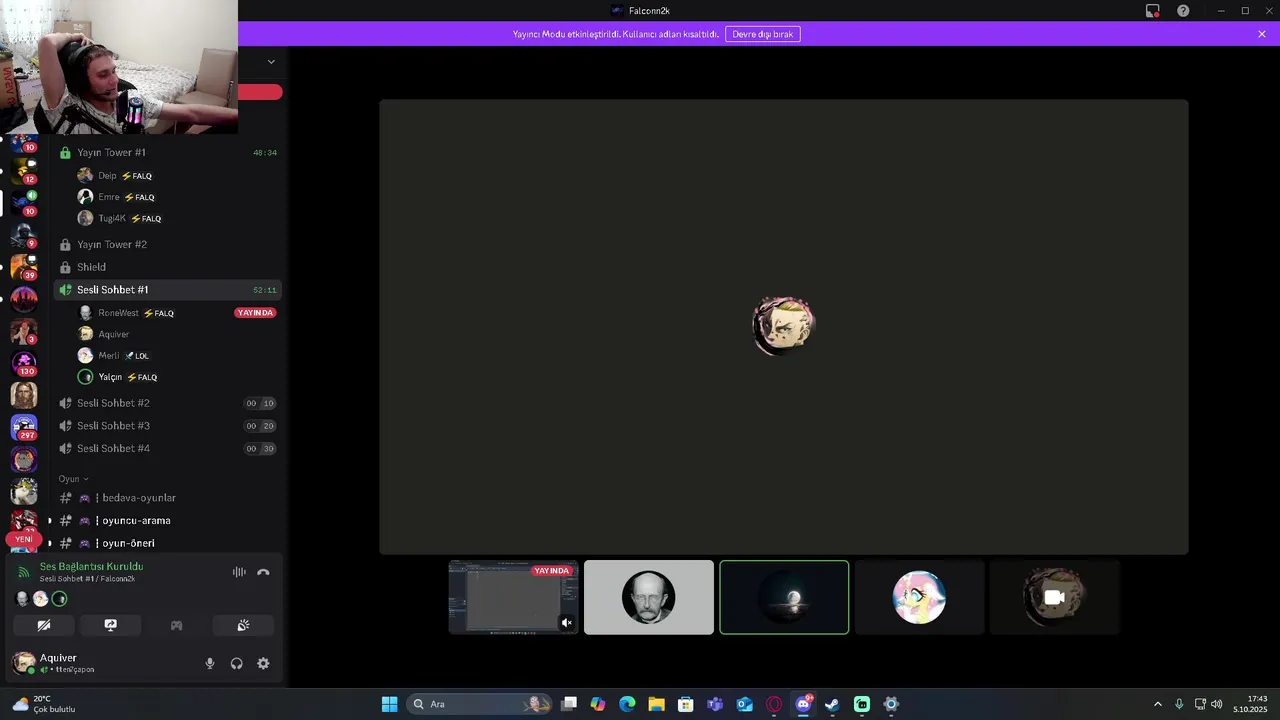Dismiss the purple streamer mode banner
The width and height of the screenshot is (1280, 720).
(1262, 34)
